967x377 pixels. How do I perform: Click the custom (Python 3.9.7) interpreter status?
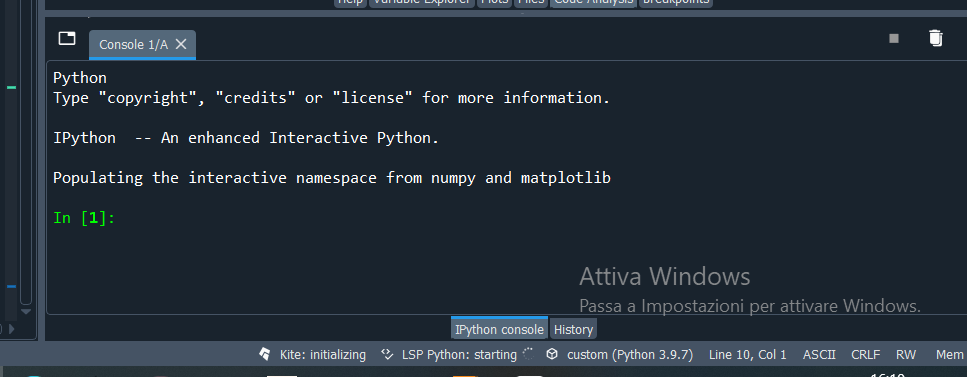pos(630,355)
